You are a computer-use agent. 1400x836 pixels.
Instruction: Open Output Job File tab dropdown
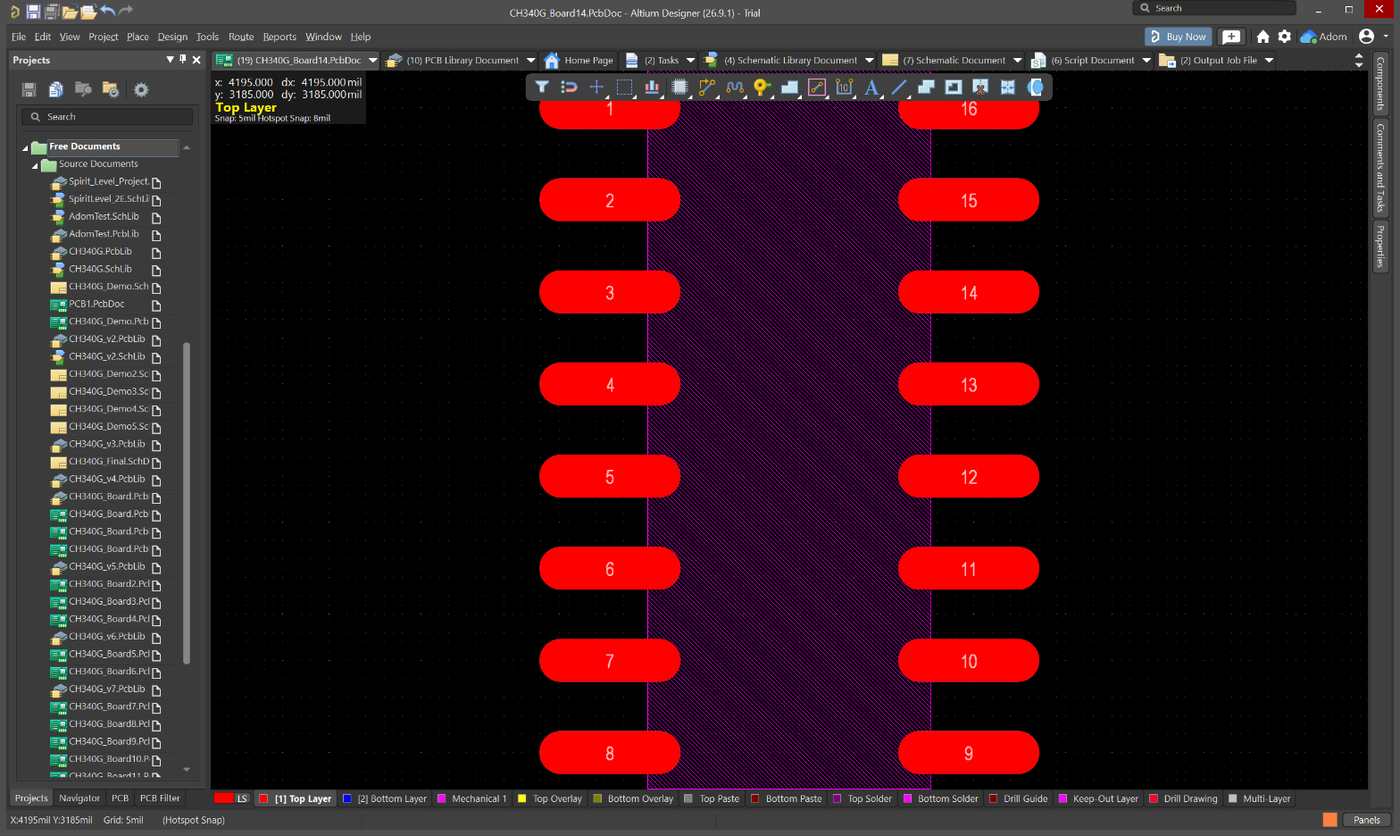click(x=1269, y=61)
